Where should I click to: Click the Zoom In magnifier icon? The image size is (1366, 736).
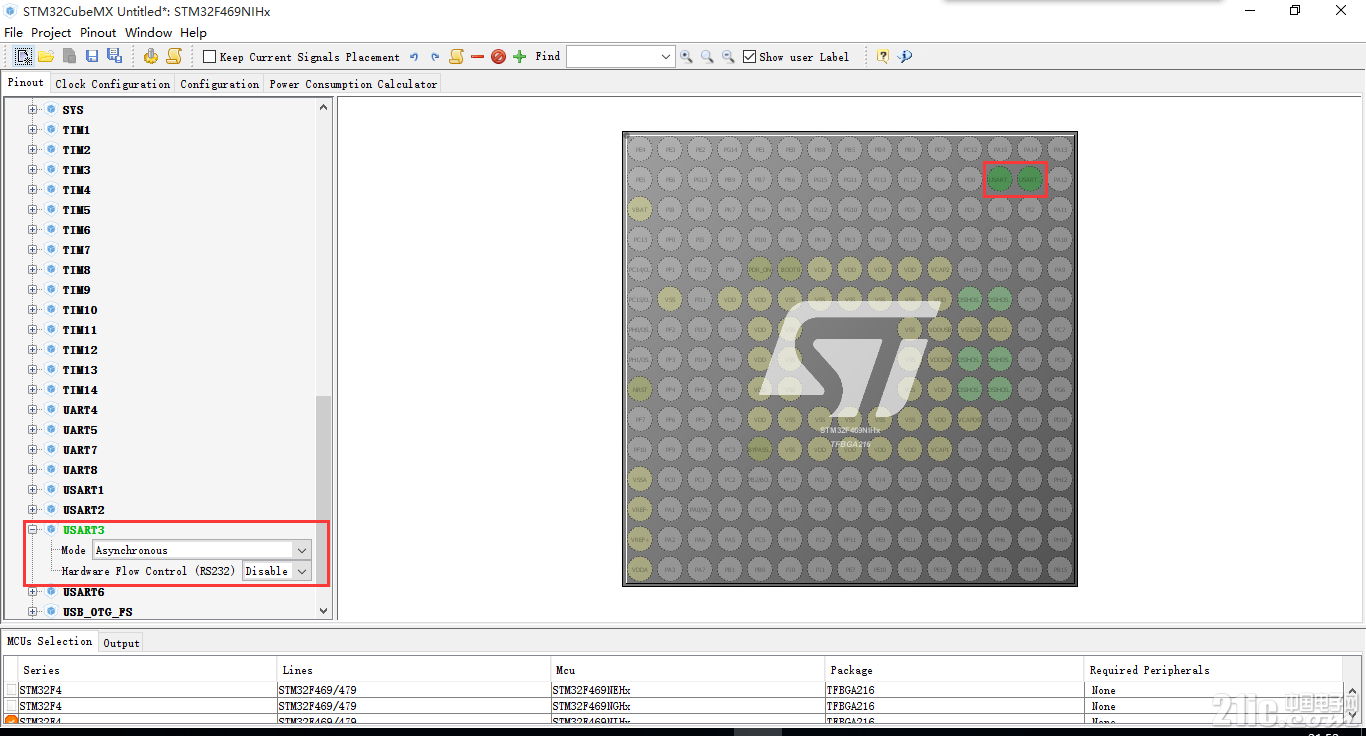pyautogui.click(x=686, y=57)
